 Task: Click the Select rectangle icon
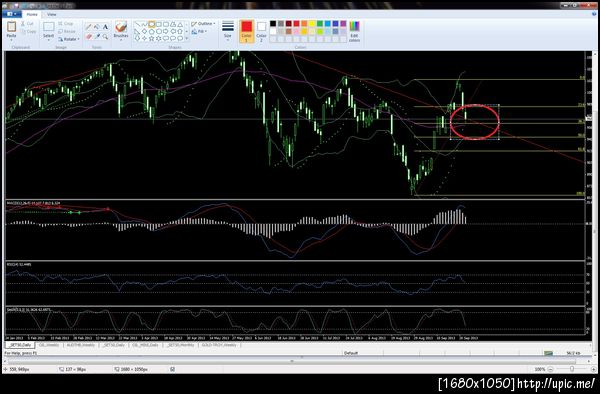(x=49, y=26)
